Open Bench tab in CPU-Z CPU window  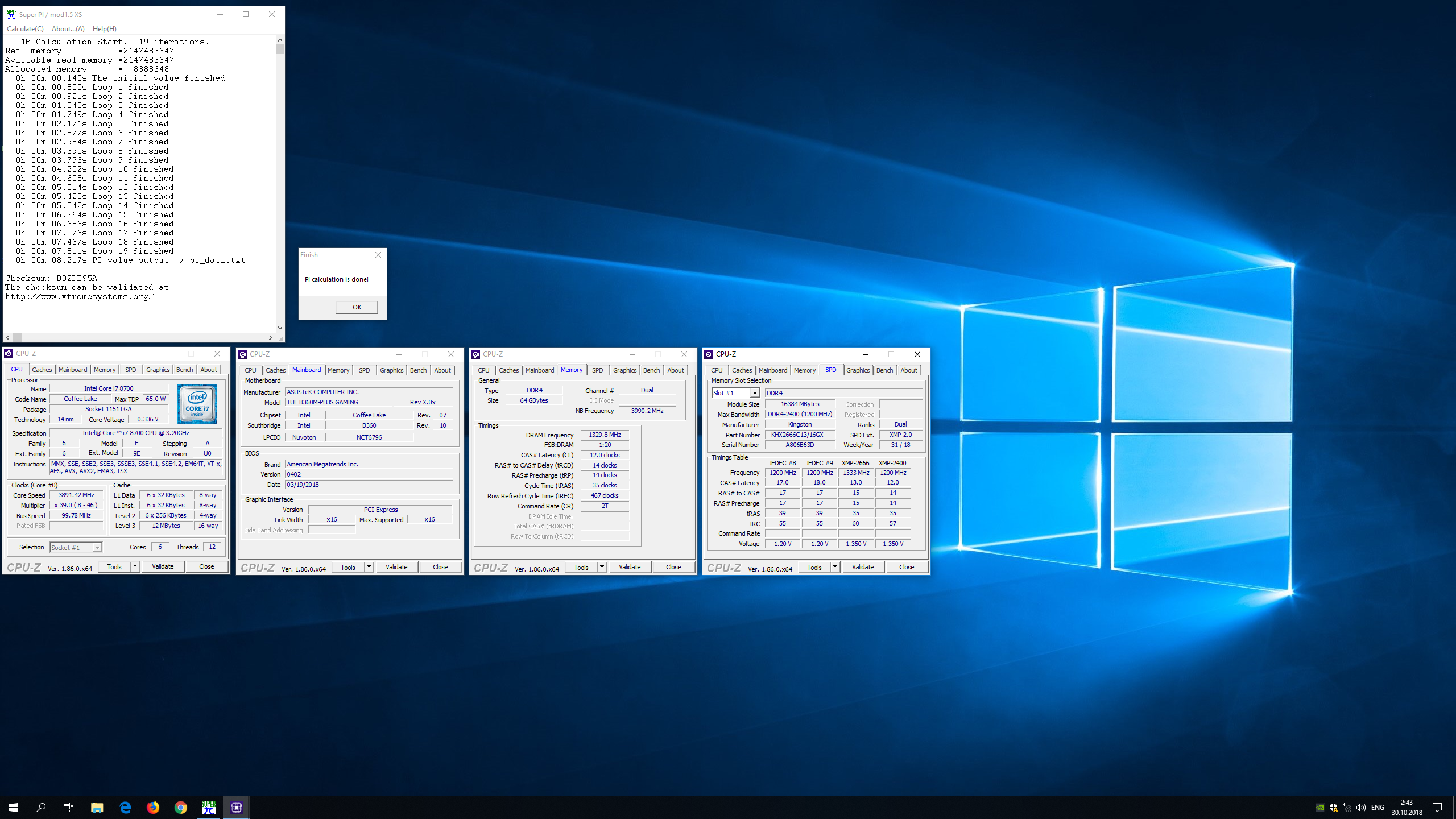(184, 370)
